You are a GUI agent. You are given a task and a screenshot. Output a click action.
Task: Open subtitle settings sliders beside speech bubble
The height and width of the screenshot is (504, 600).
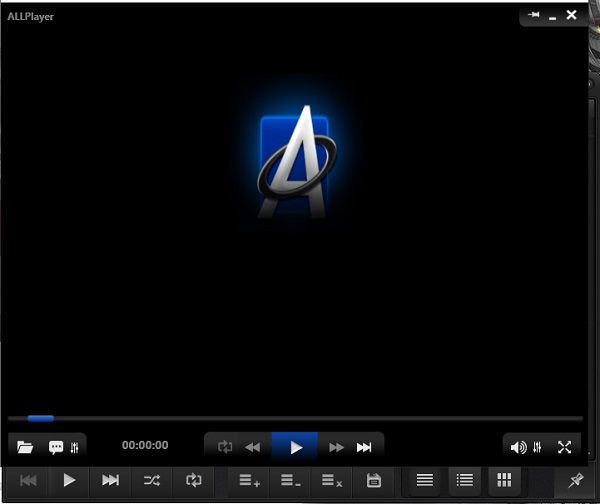coord(75,447)
